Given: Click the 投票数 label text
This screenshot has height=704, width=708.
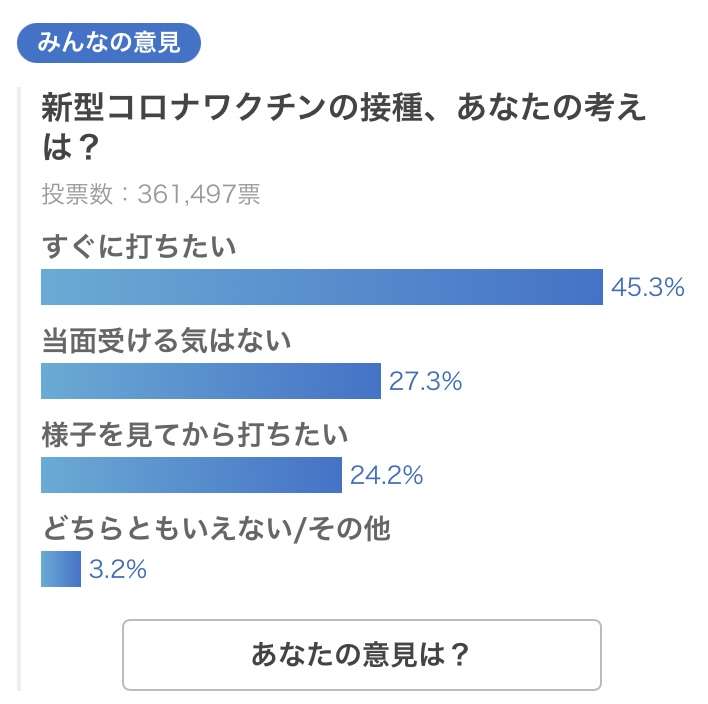Looking at the screenshot, I should 77,194.
